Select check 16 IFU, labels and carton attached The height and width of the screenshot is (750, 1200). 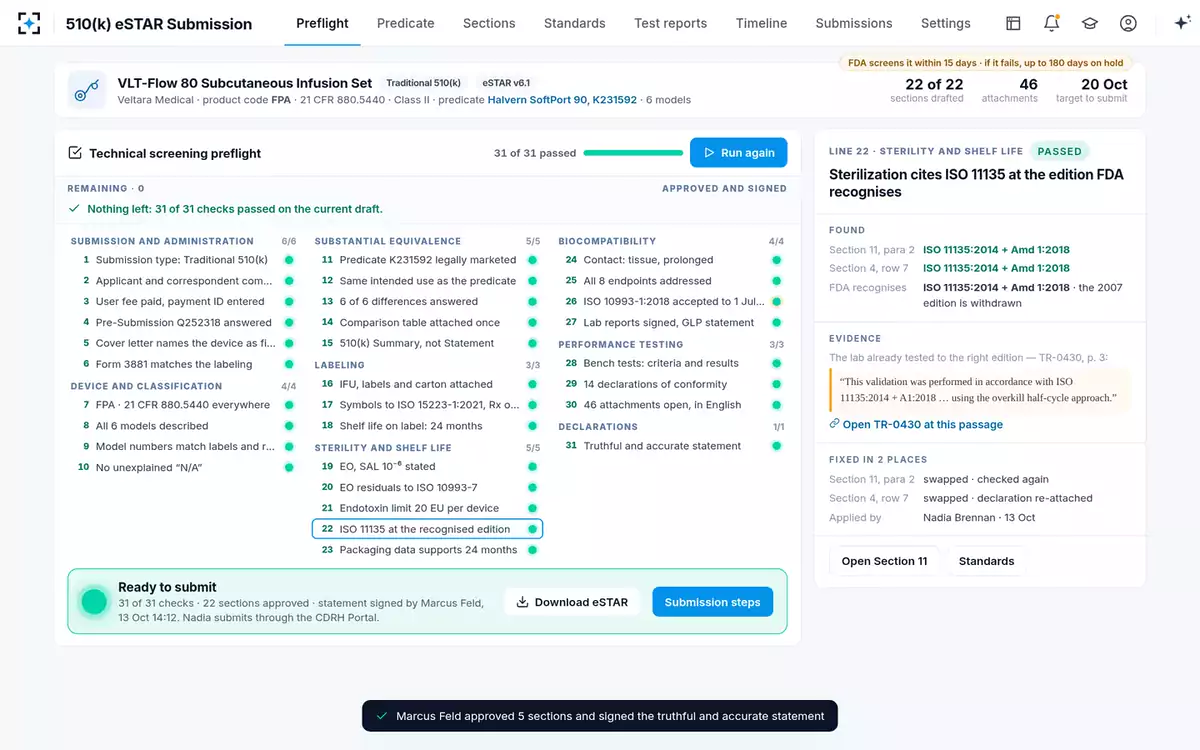click(428, 384)
